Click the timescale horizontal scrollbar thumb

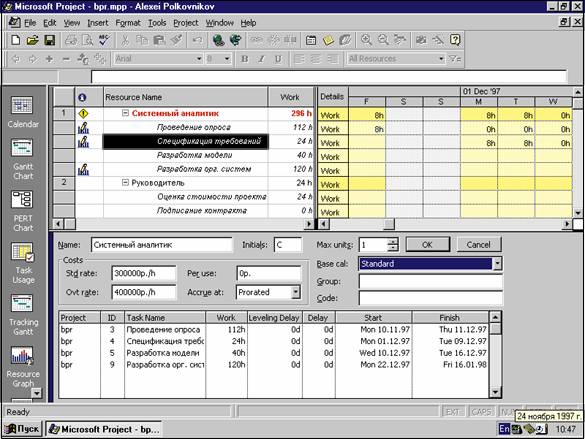point(389,224)
